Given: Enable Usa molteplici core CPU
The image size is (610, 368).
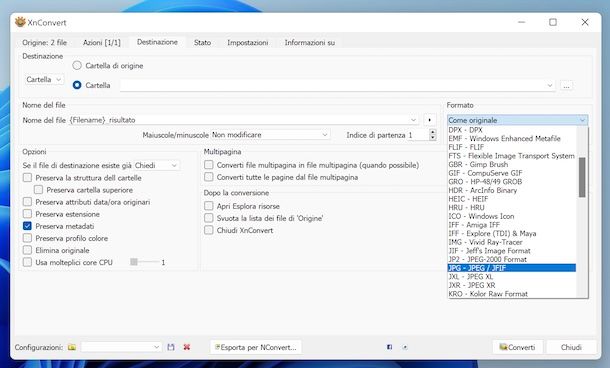Looking at the screenshot, I should pos(27,262).
